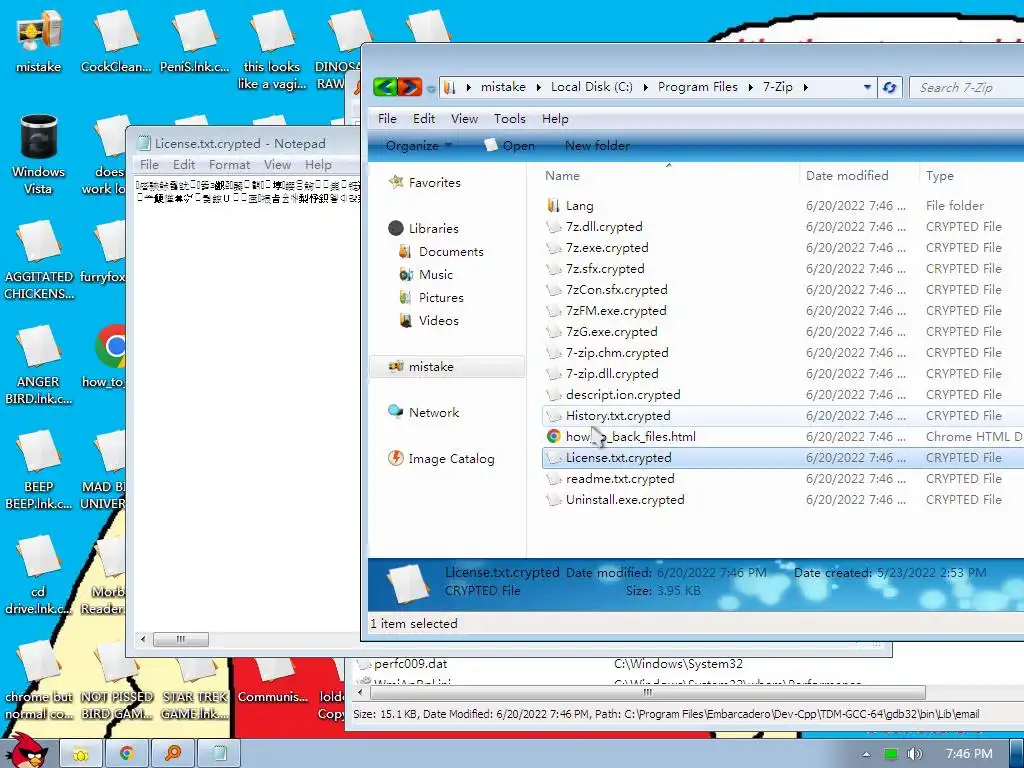Switch to Notepad from the taskbar
1024x768 pixels.
[219, 754]
